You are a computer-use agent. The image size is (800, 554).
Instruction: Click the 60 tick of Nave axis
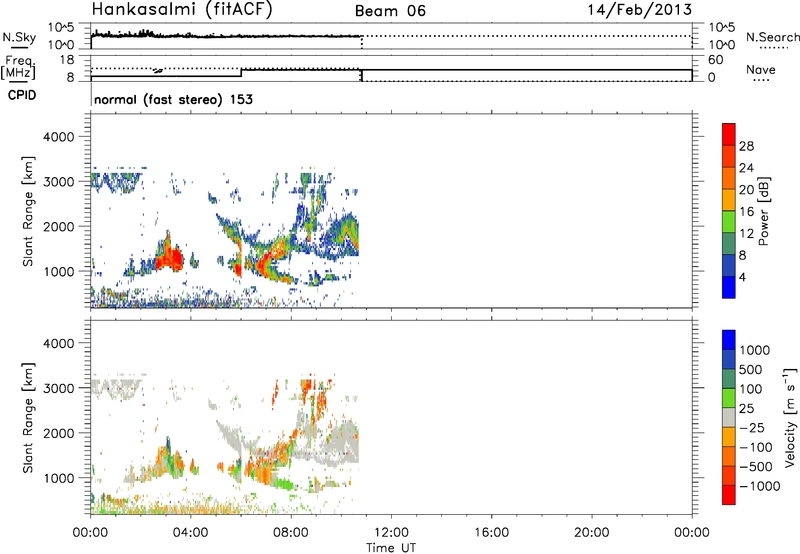coord(715,60)
